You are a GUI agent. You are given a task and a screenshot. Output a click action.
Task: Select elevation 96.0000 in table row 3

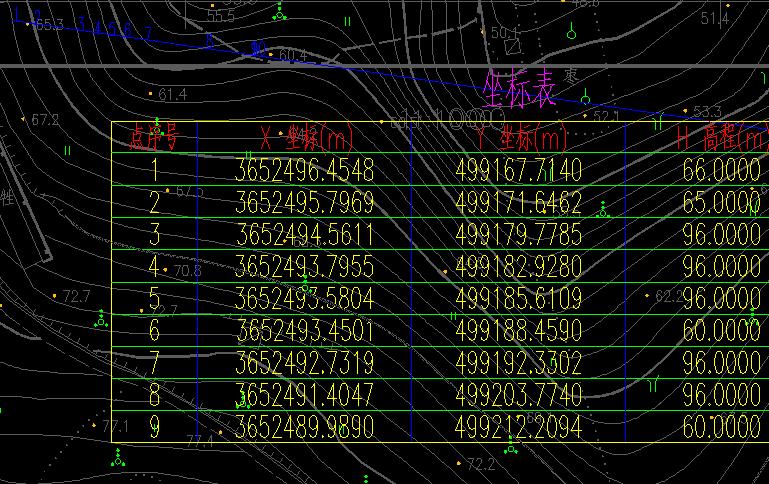(x=722, y=234)
